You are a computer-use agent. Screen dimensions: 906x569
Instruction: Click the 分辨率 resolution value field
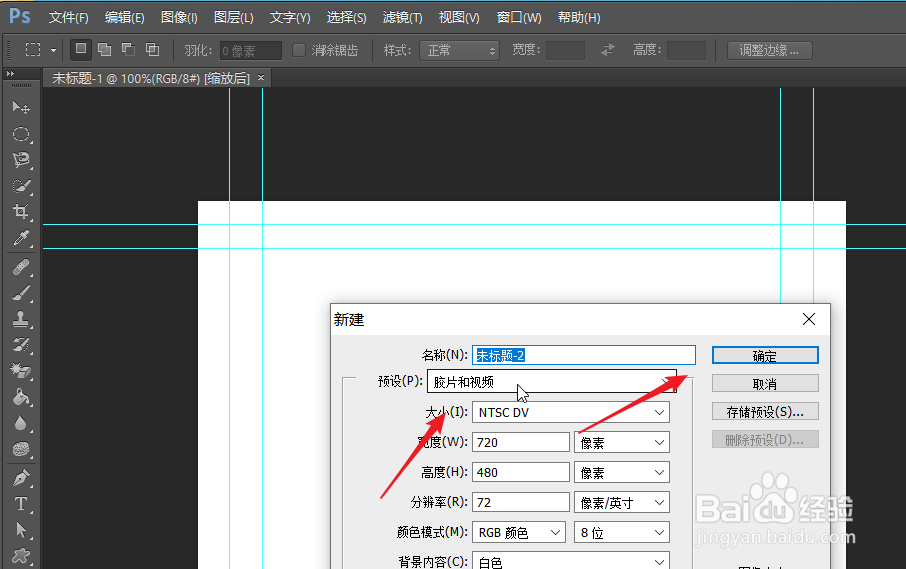tap(521, 503)
